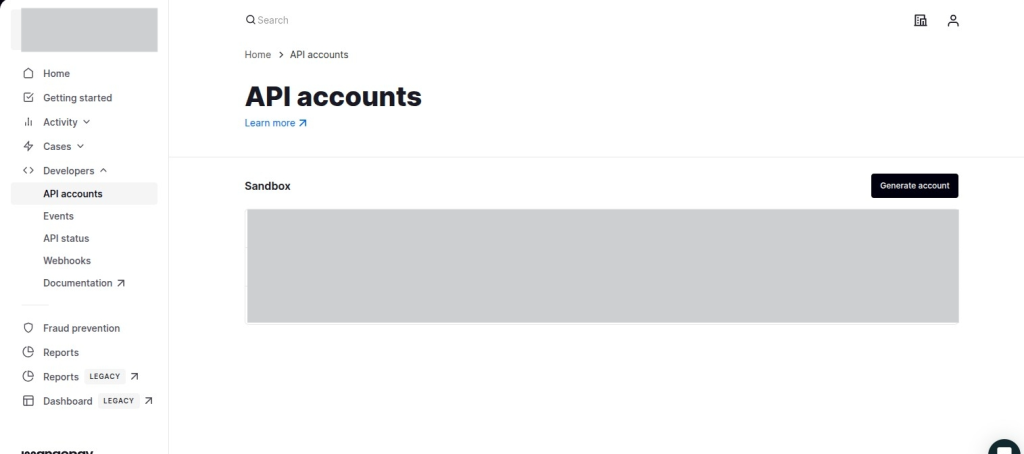Click the Reports pie chart icon

click(28, 352)
